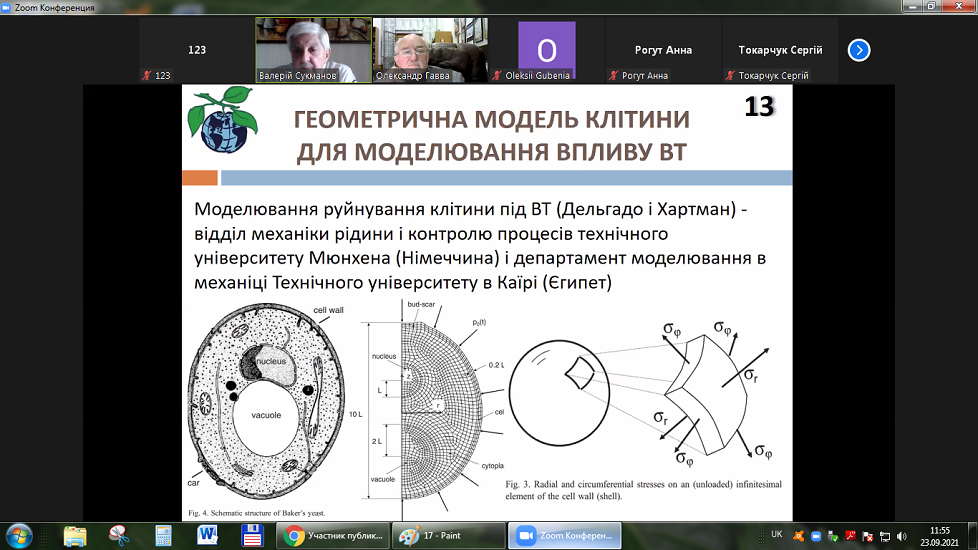Viewport: 978px width, 550px height.
Task: Click the 'bud-scar' label on the mesh figure
Action: click(421, 304)
